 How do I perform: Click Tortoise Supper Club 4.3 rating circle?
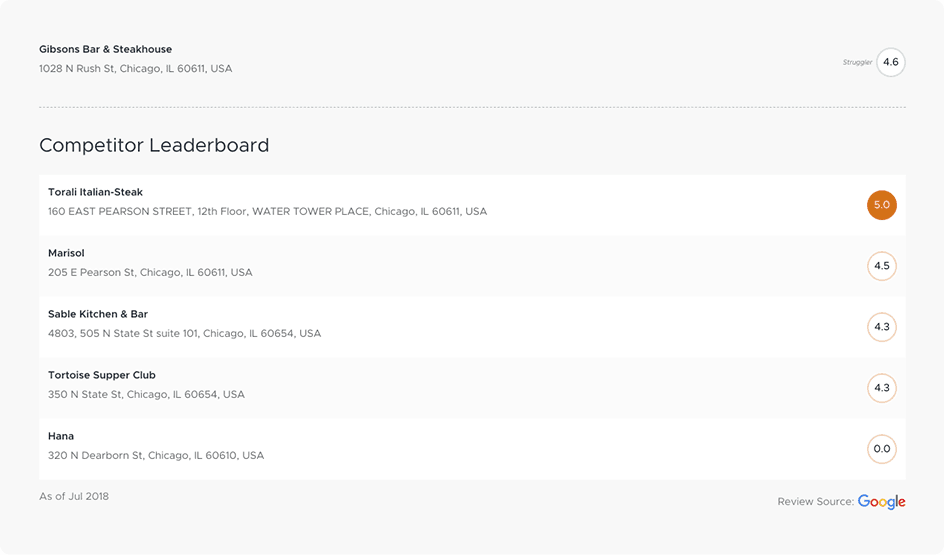click(881, 388)
